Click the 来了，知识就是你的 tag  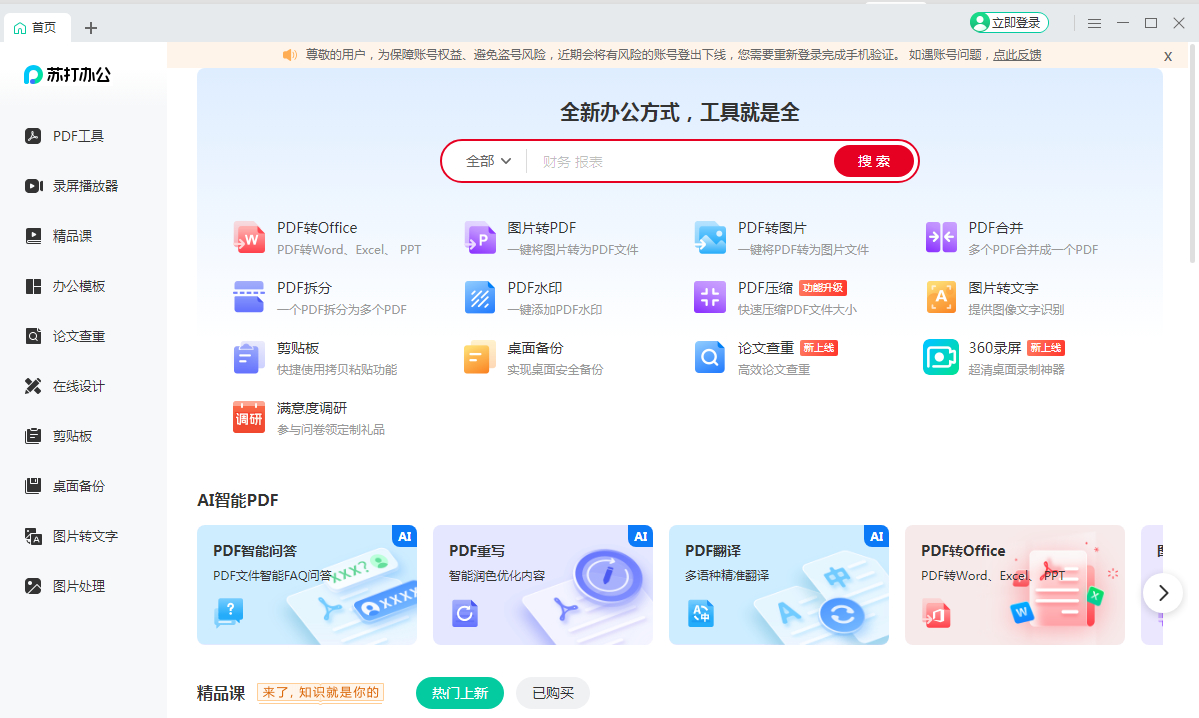coord(320,693)
